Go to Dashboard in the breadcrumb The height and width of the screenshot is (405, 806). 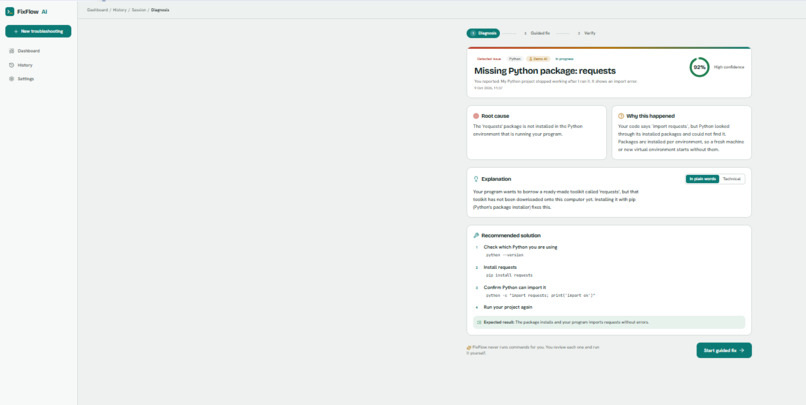click(x=97, y=10)
